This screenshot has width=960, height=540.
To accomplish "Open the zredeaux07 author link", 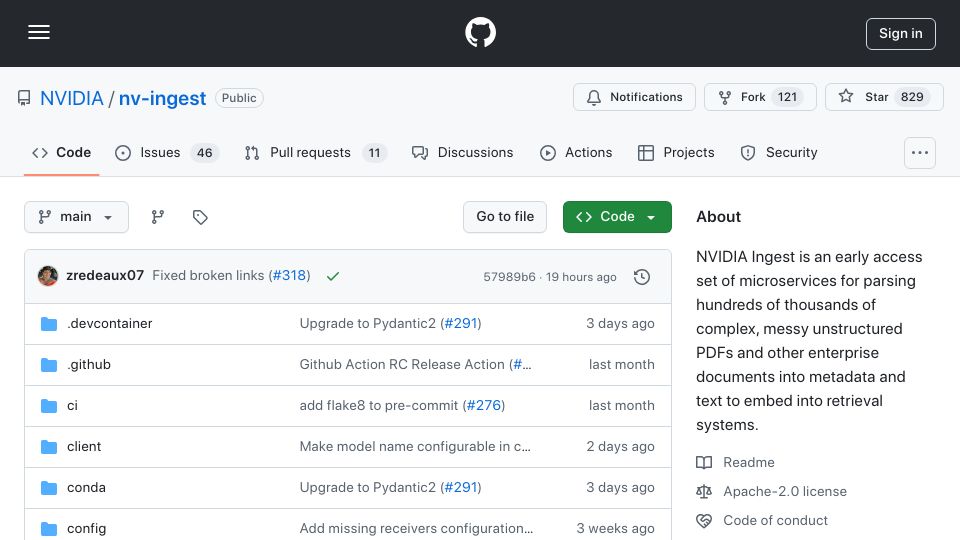I will 105,276.
